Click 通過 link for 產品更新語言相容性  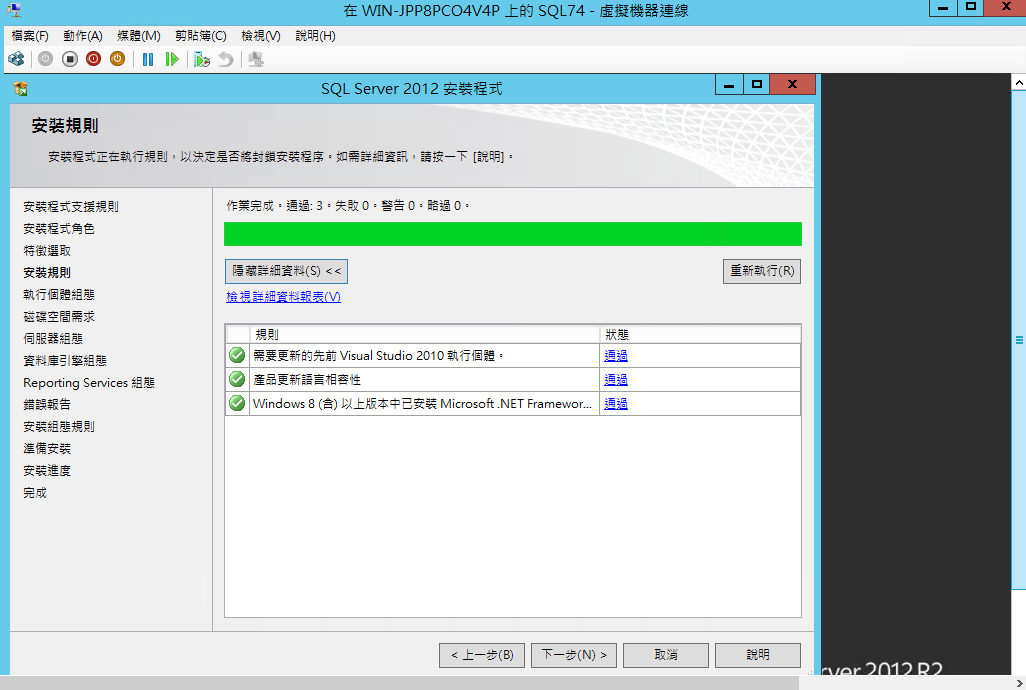[x=616, y=380]
